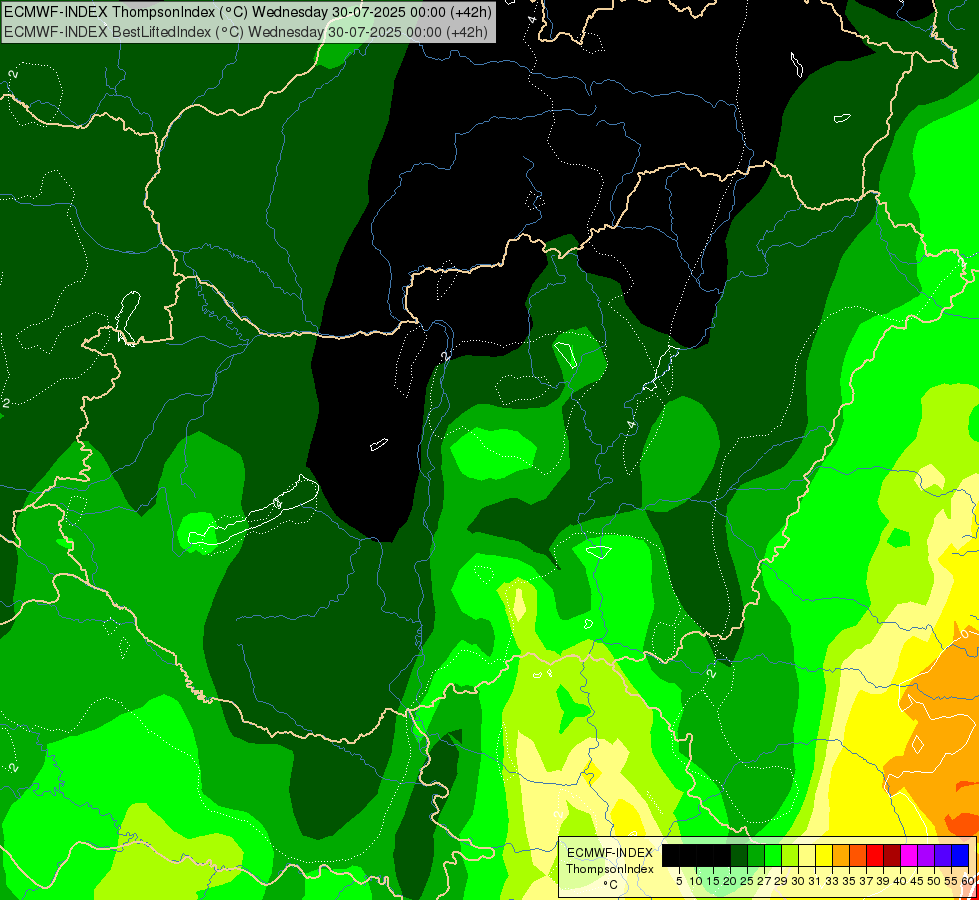The image size is (979, 900).
Task: Click the legend tick label 39
Action: tap(883, 881)
